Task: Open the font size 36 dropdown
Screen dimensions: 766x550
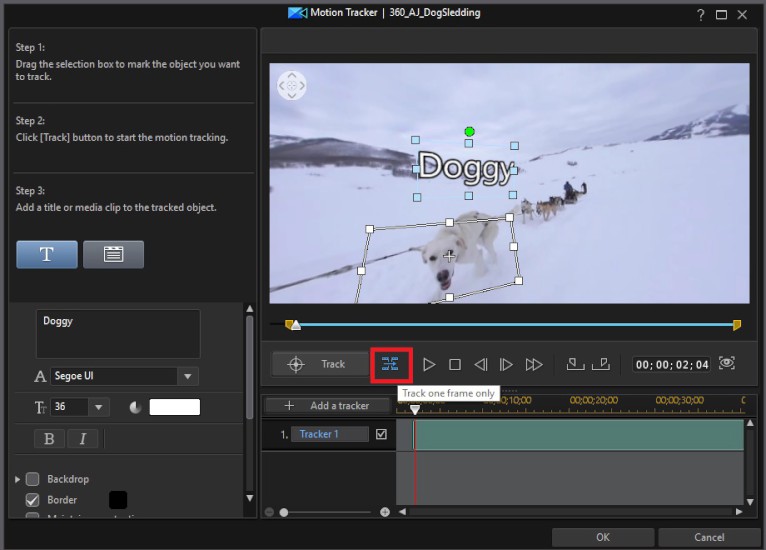Action: click(x=99, y=407)
